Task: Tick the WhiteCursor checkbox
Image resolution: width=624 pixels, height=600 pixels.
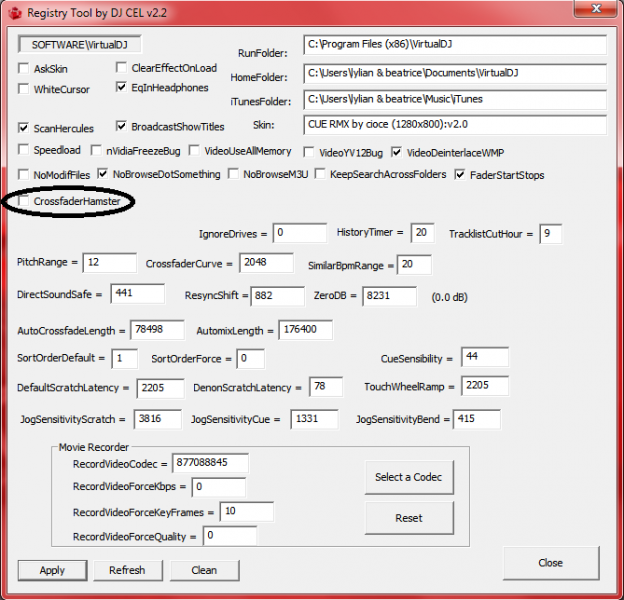Action: pyautogui.click(x=24, y=89)
